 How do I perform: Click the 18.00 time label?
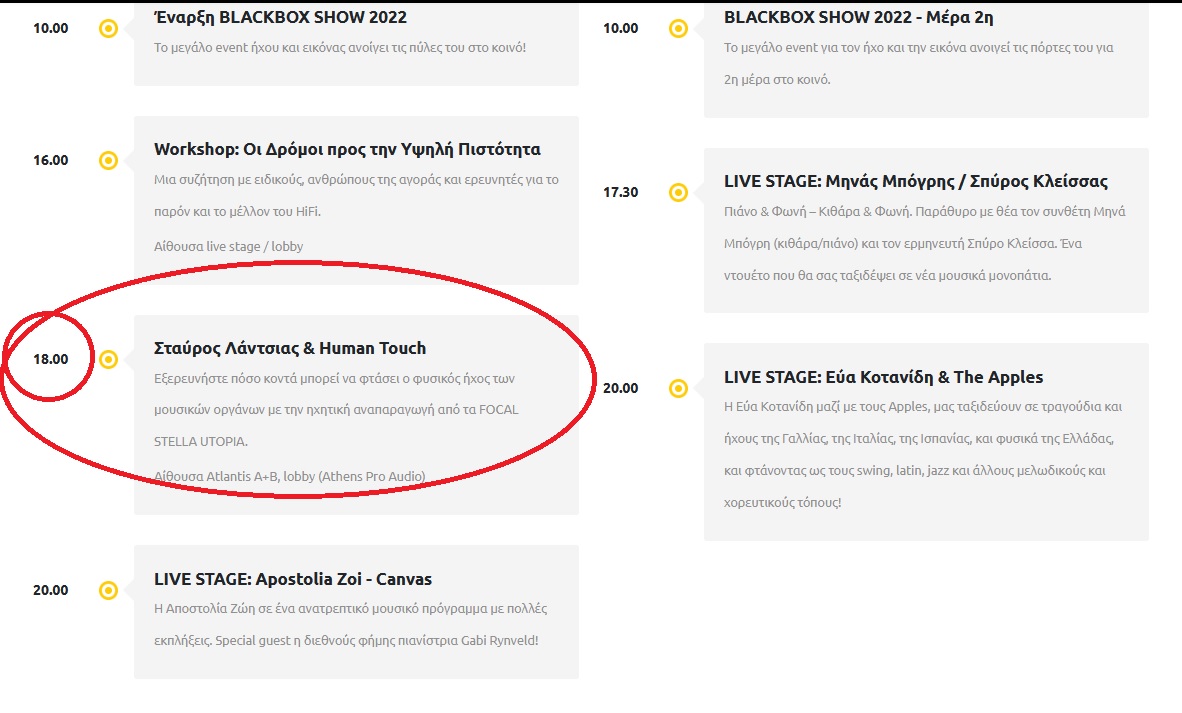click(x=51, y=359)
